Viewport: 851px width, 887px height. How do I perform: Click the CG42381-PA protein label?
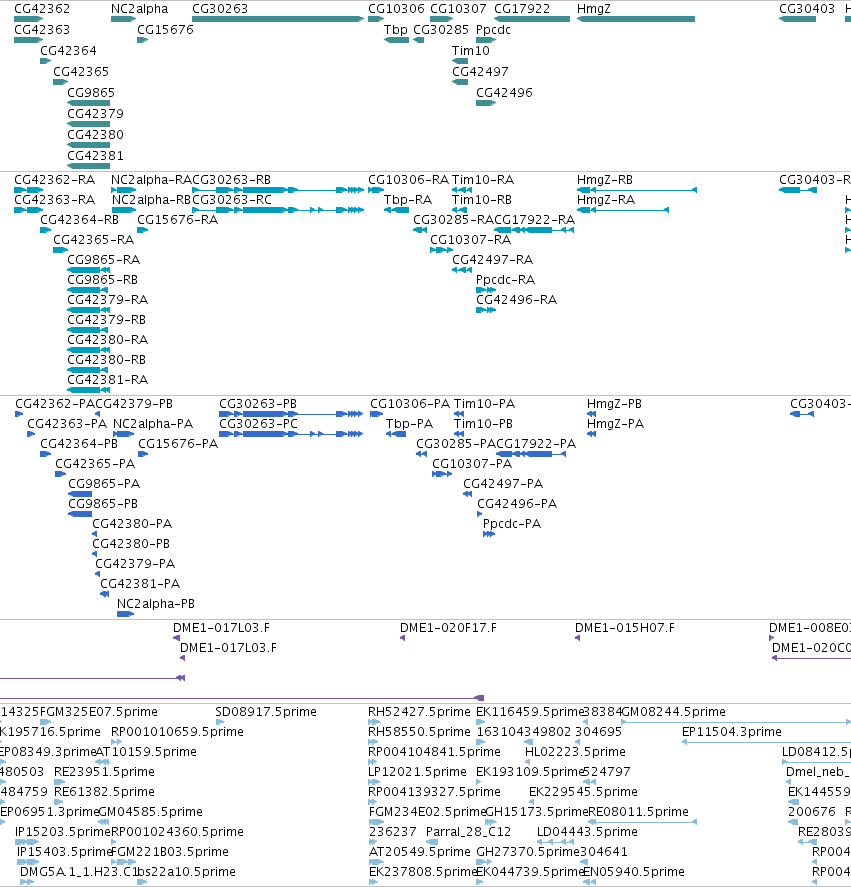pos(140,584)
